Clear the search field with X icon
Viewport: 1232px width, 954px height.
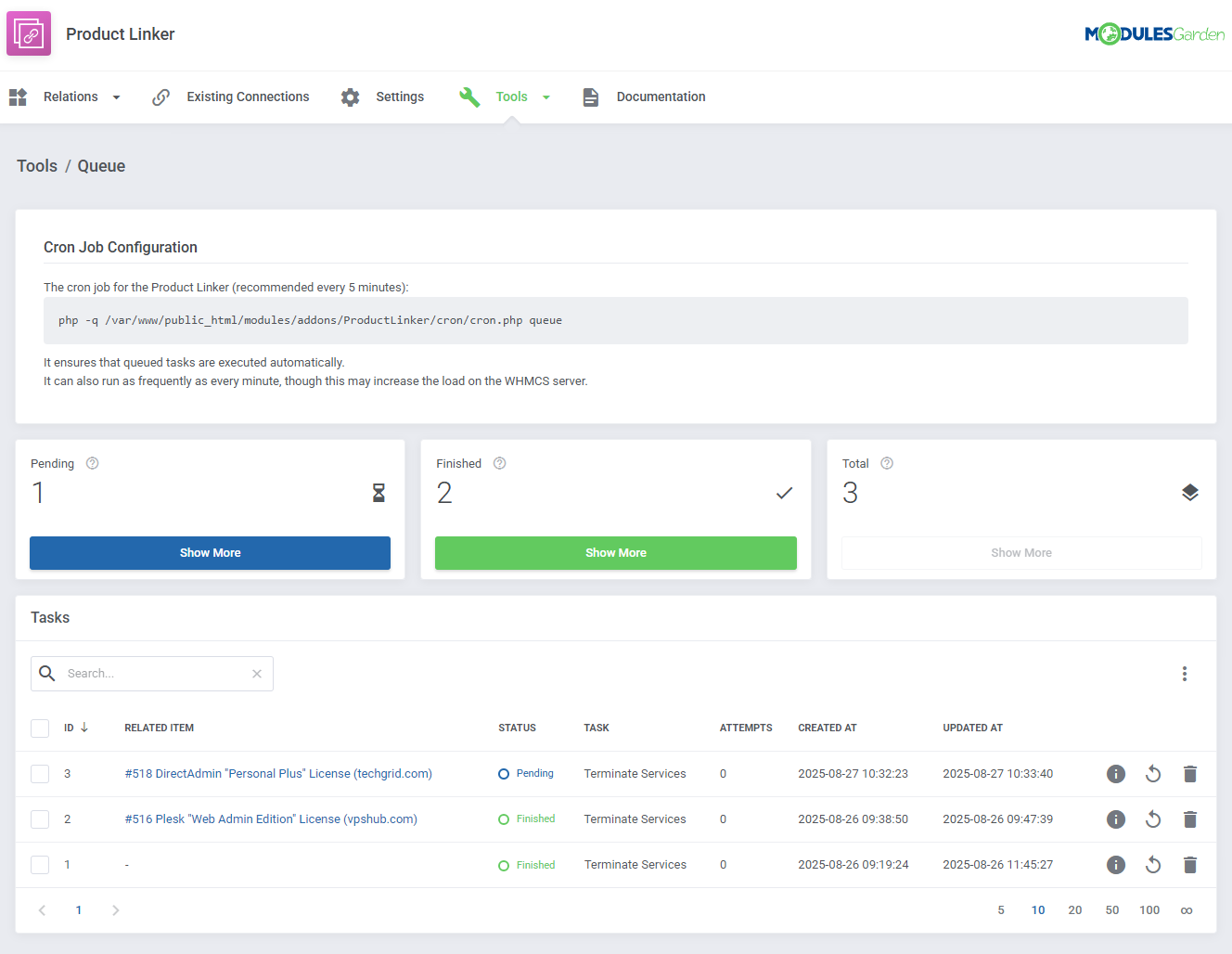[x=257, y=674]
